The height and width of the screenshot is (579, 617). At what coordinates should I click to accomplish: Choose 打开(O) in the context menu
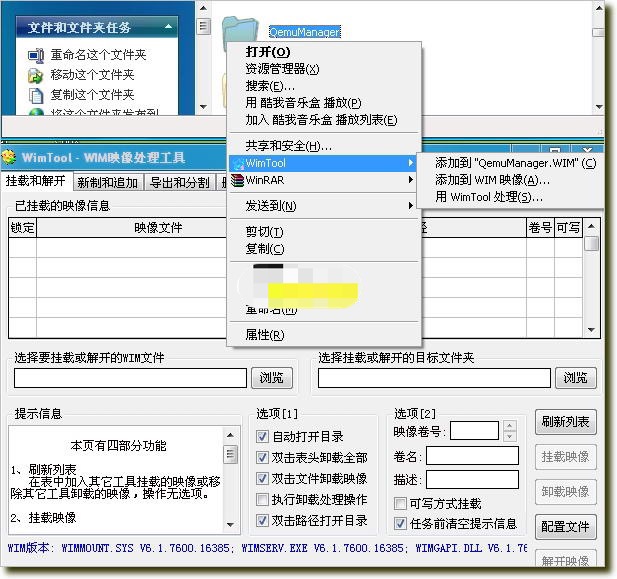324,52
